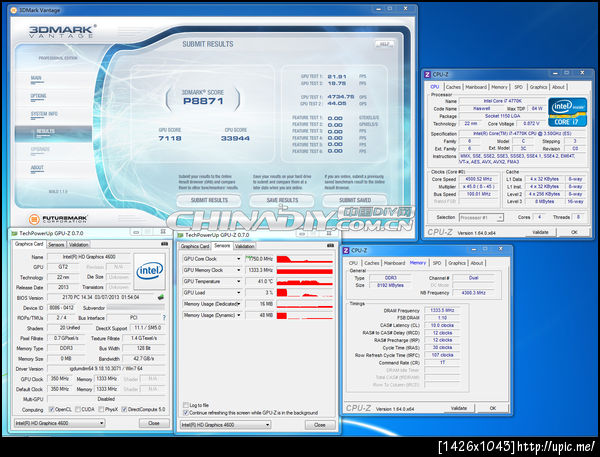600x457 pixels.
Task: Click the Intel logo in GPU-Z Graphics Card
Action: tap(150, 271)
